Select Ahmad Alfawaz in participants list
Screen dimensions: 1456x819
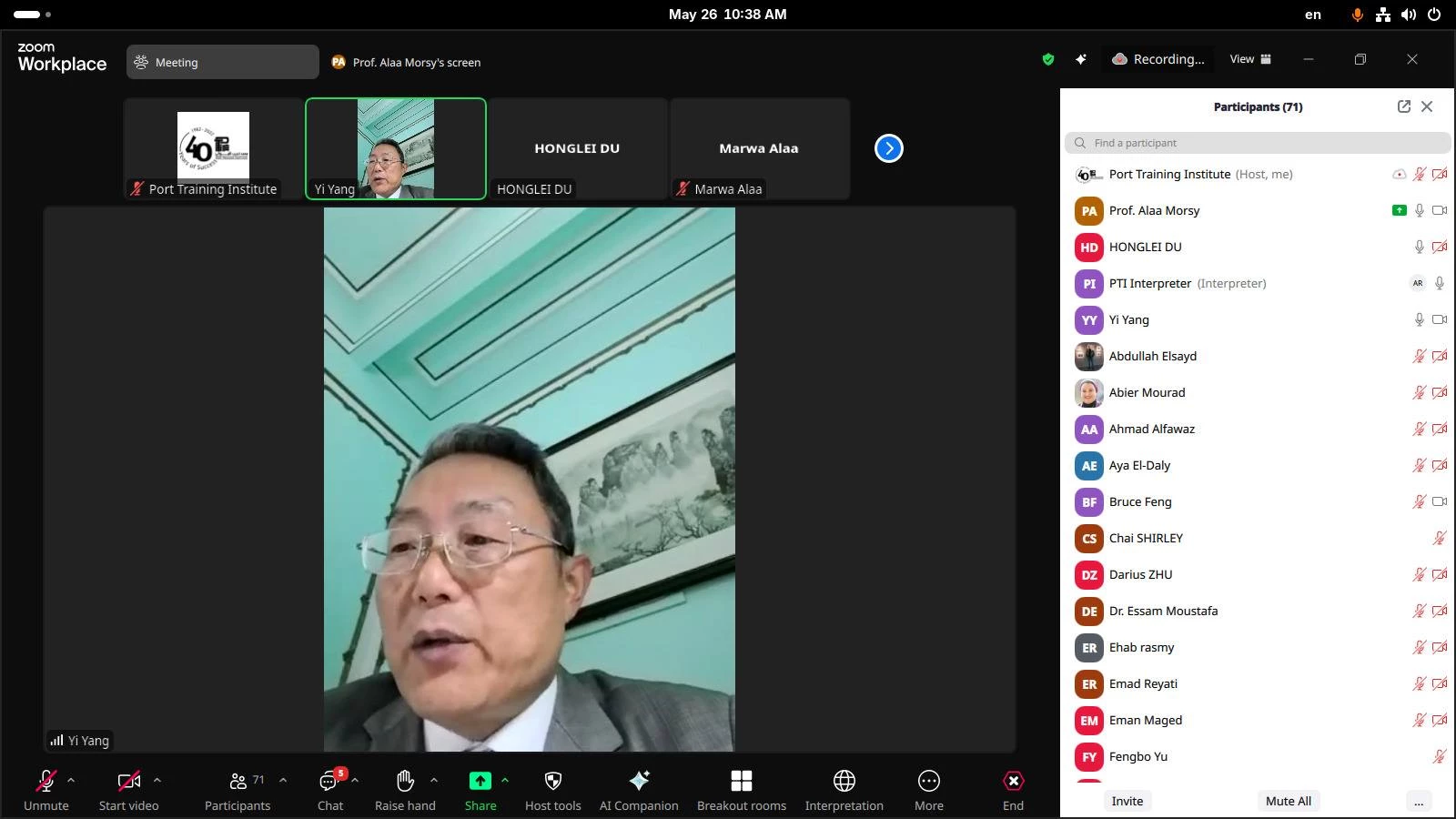click(1258, 429)
